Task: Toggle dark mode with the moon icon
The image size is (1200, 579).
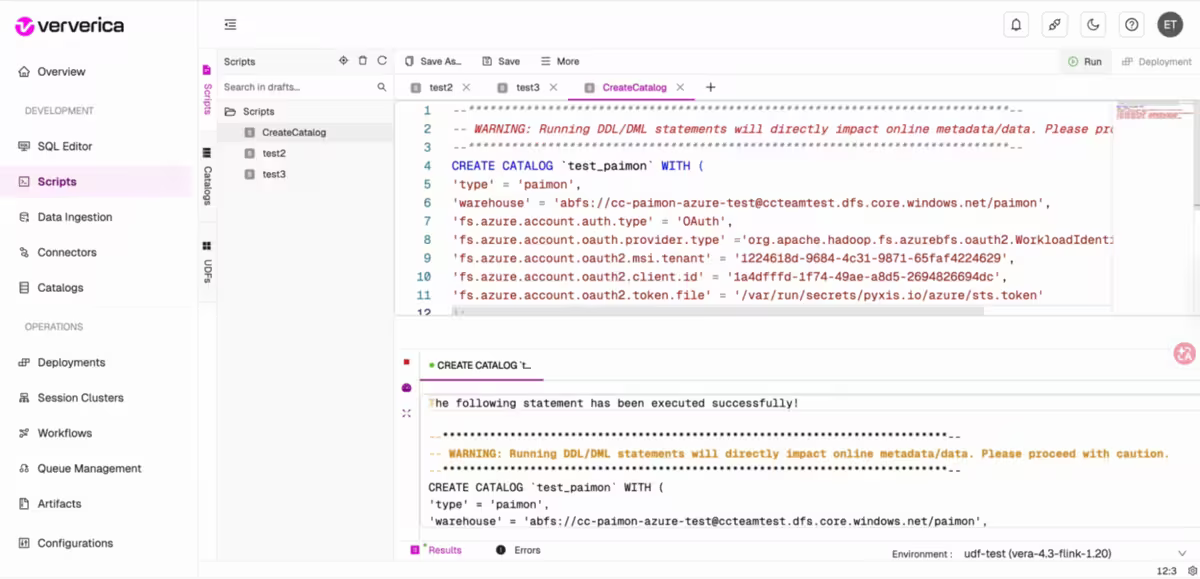Action: point(1093,25)
